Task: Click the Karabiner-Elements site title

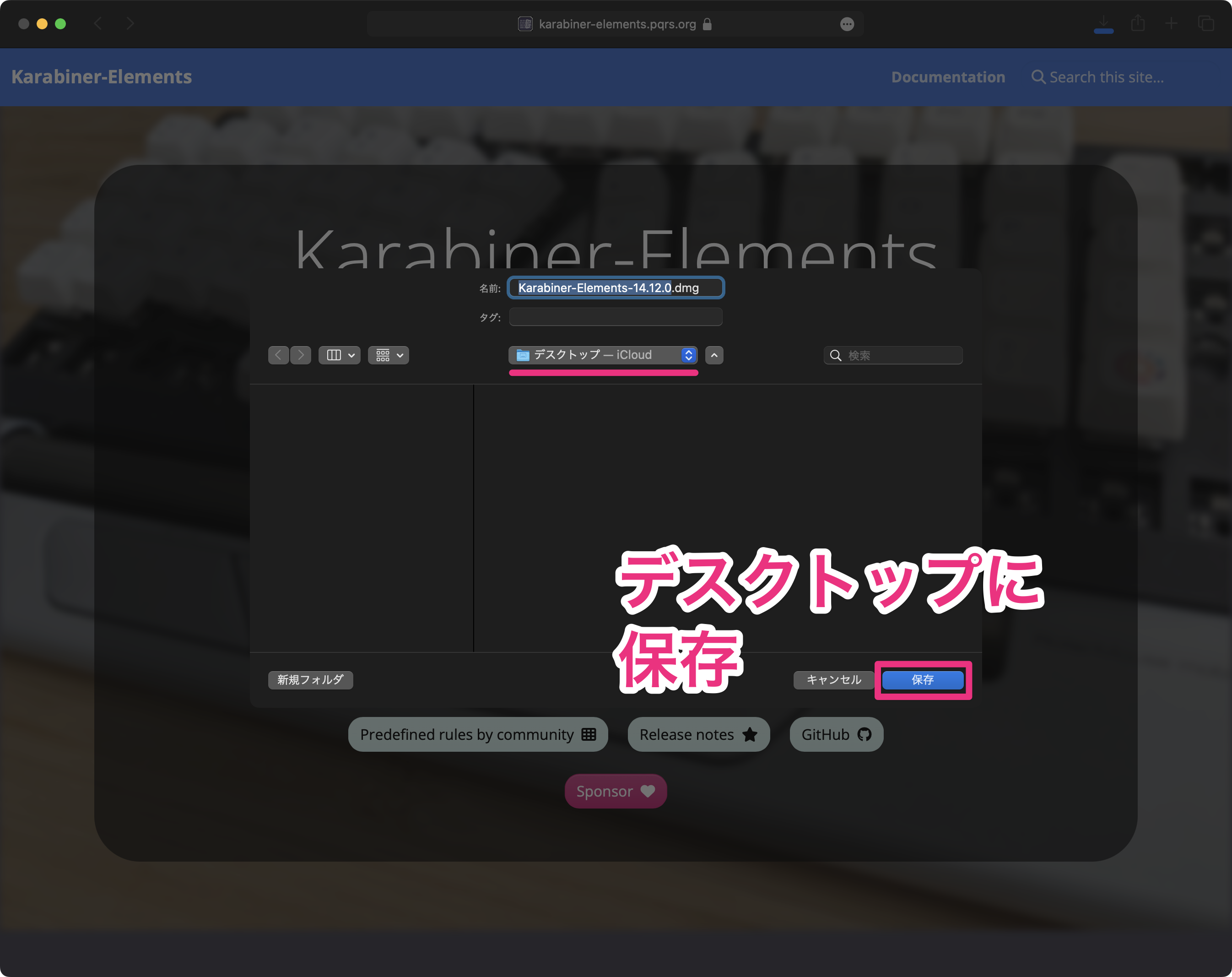Action: (101, 76)
